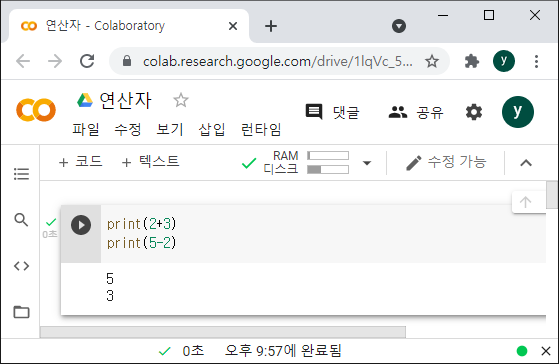Open the tab search dropdown circle
This screenshot has height=364, width=559.
(399, 26)
